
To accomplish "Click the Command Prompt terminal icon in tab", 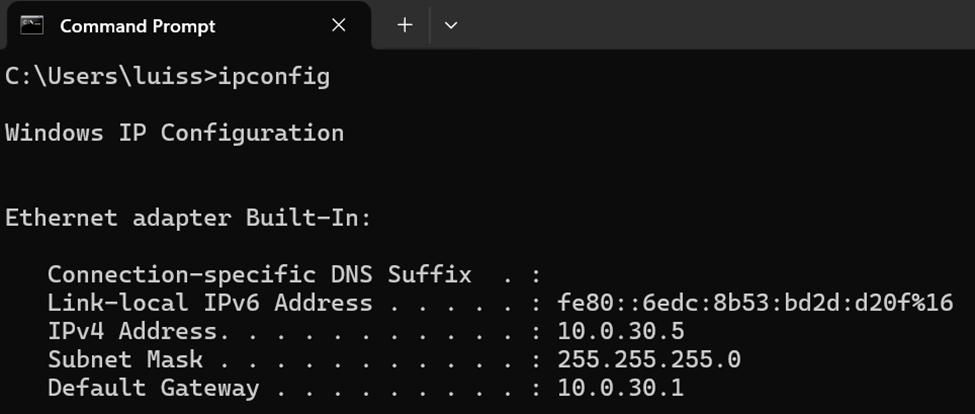I will [x=32, y=25].
